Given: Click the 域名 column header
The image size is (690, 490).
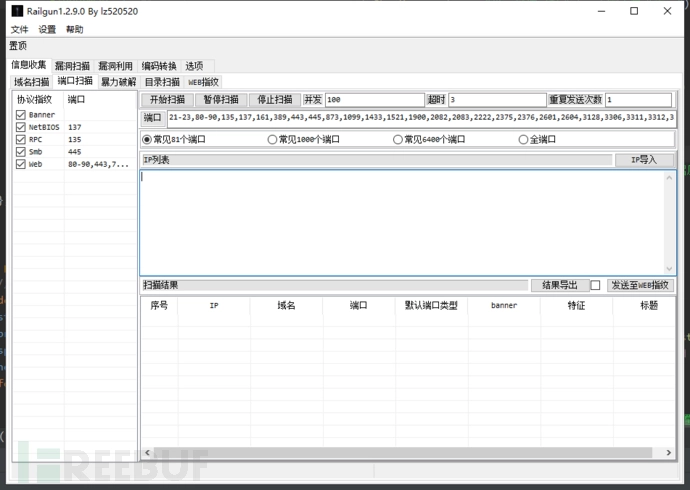Looking at the screenshot, I should 286,305.
